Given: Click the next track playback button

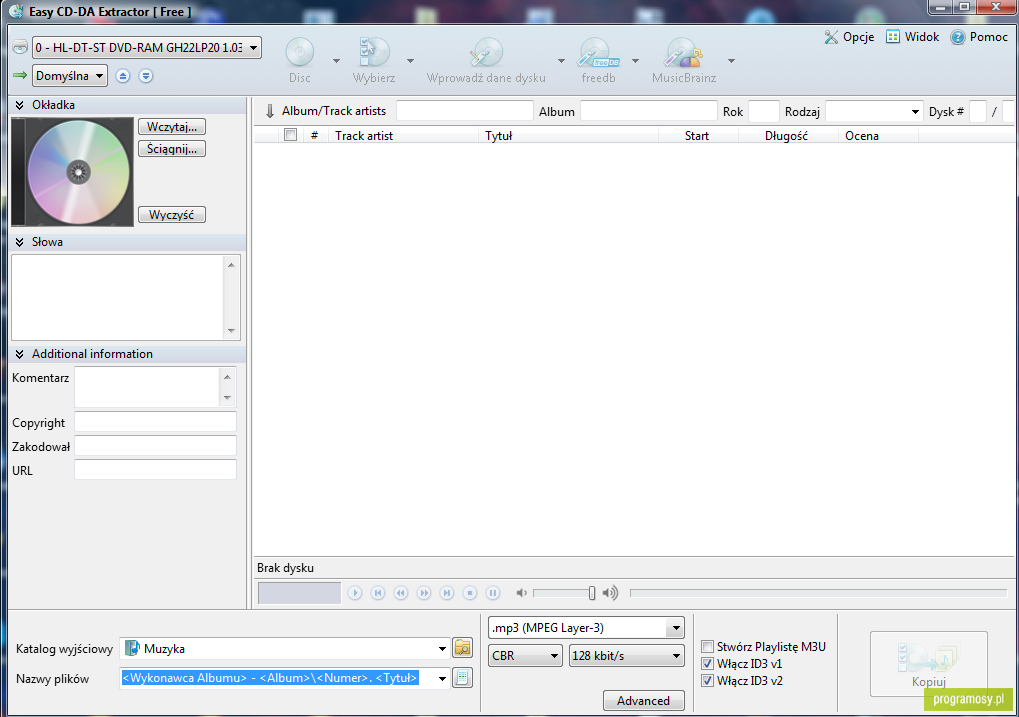Looking at the screenshot, I should click(x=446, y=593).
